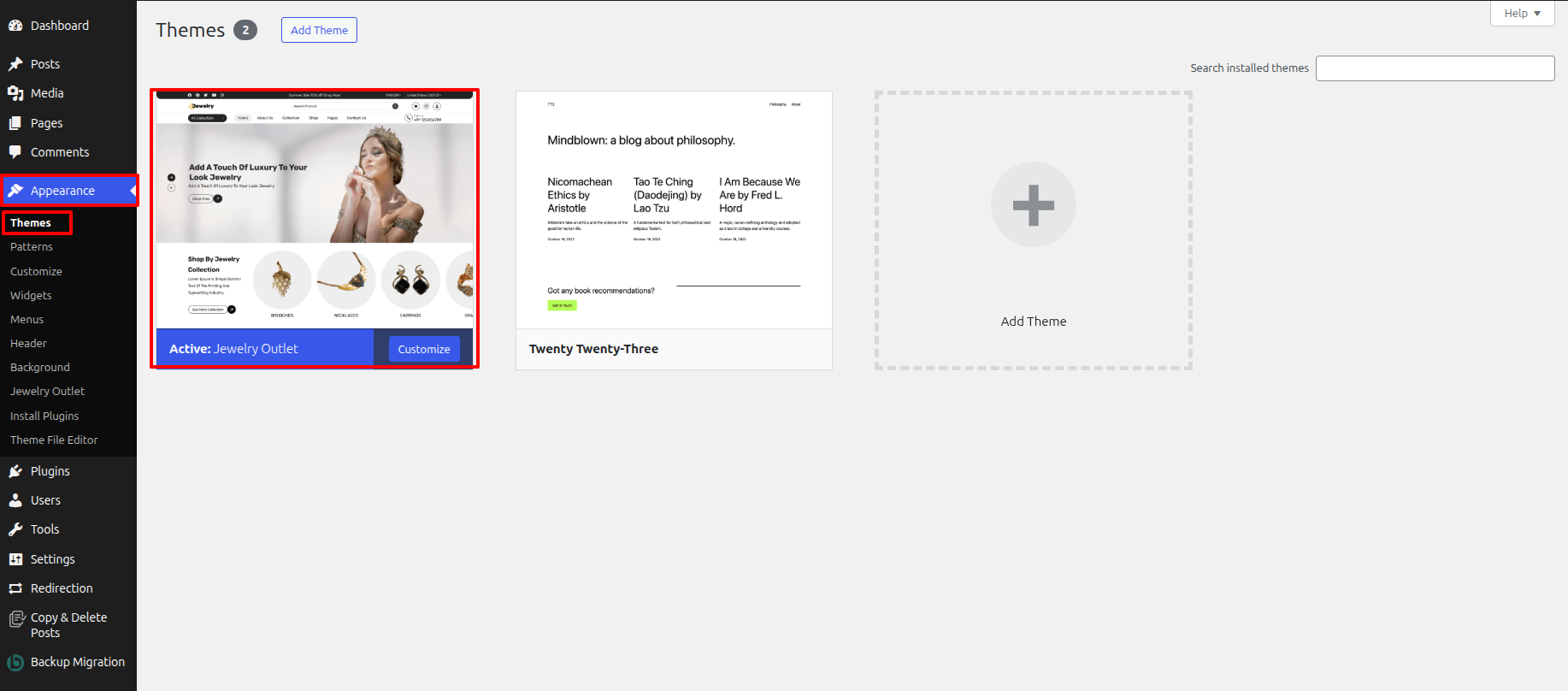Click the Tools wrench icon

coord(15,529)
